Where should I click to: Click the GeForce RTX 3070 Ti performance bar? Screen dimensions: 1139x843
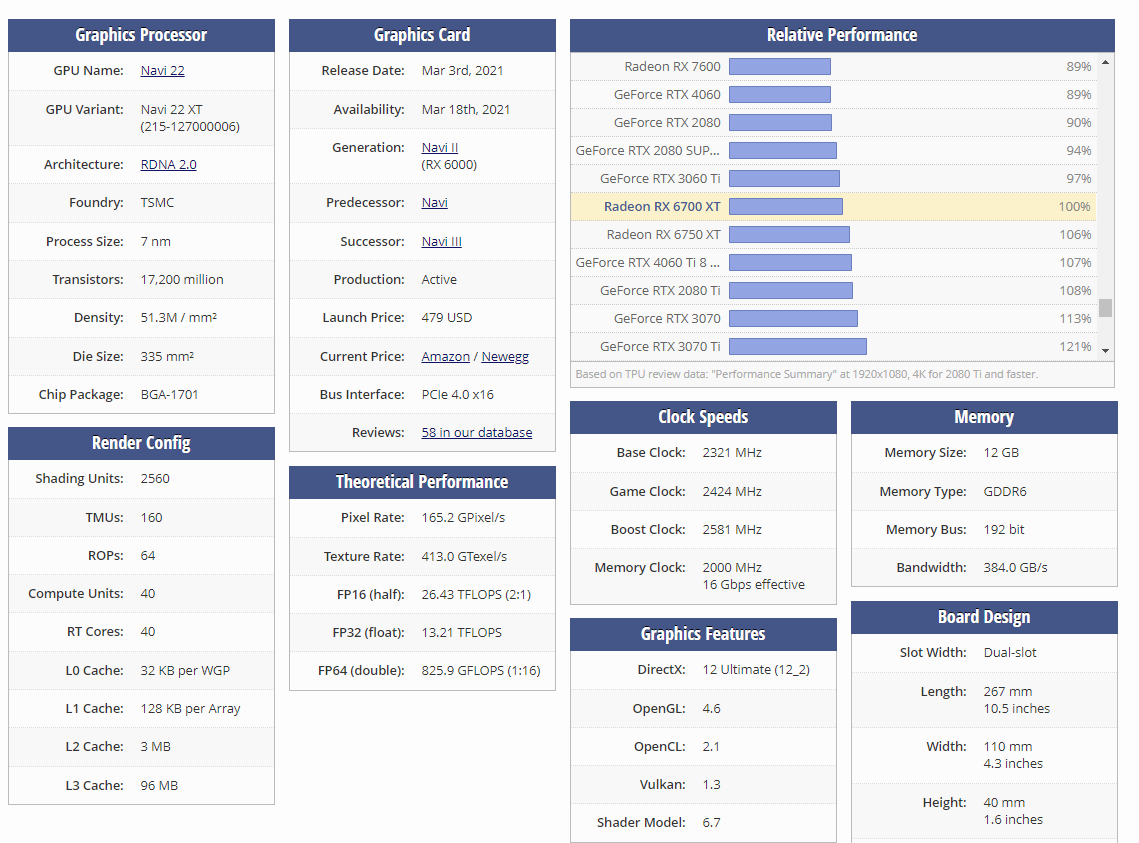coord(798,346)
